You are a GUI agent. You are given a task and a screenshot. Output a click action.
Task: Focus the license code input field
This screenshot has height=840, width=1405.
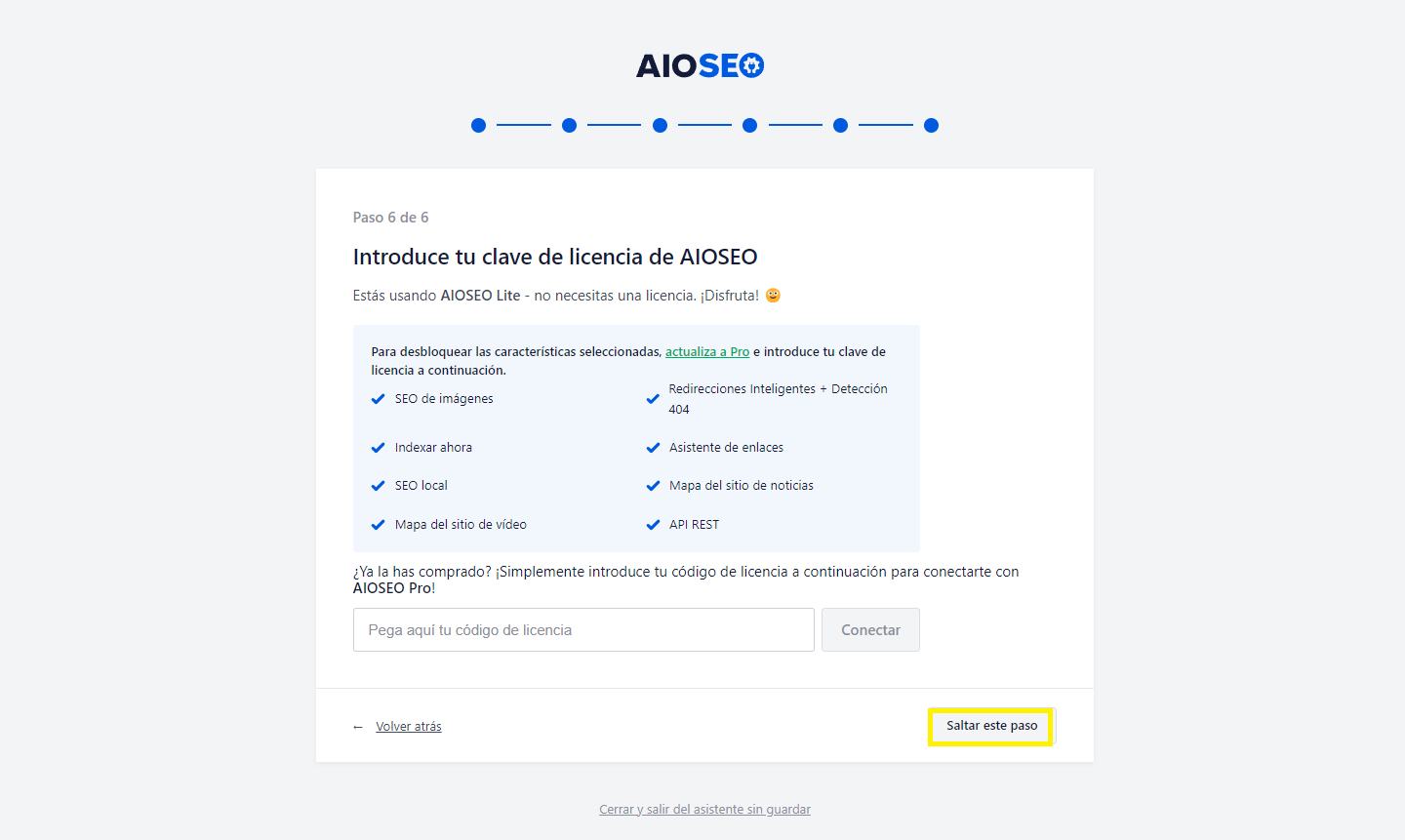[583, 630]
